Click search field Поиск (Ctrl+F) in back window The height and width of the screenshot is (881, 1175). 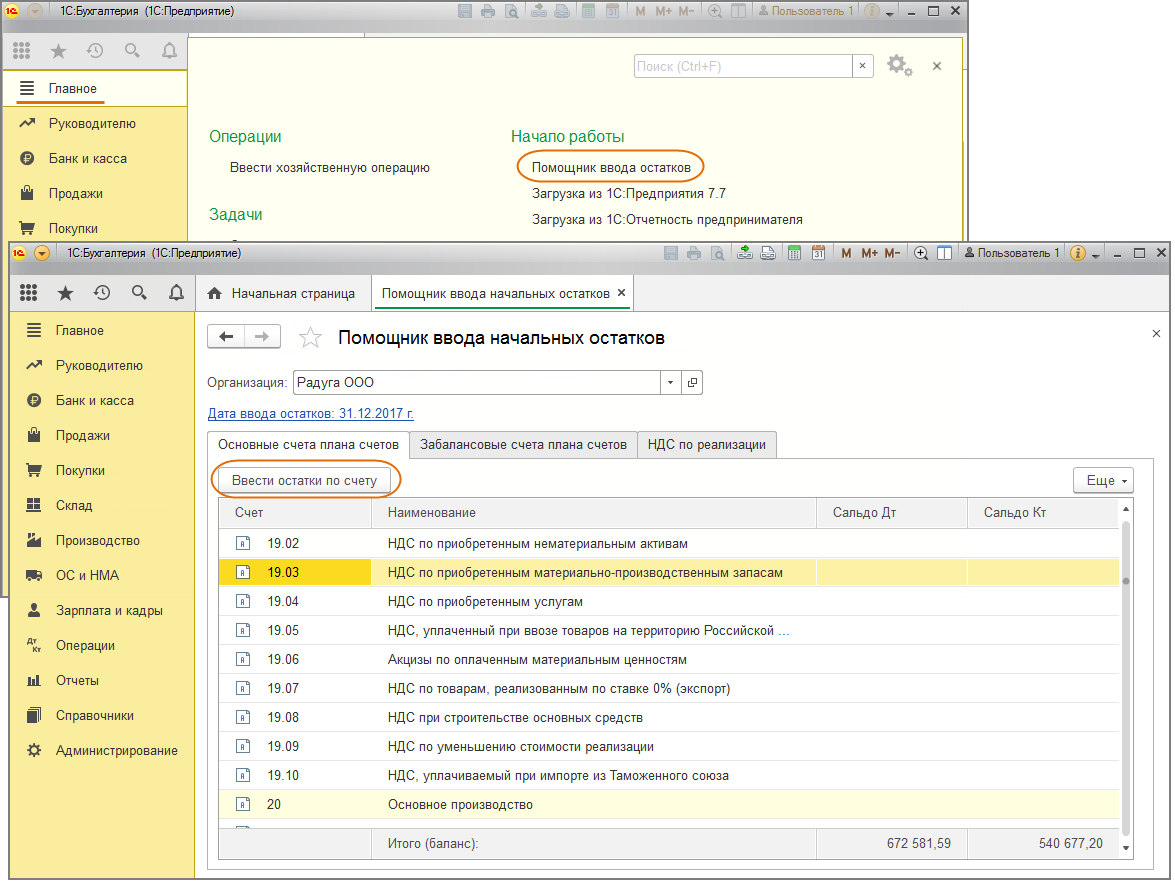743,66
